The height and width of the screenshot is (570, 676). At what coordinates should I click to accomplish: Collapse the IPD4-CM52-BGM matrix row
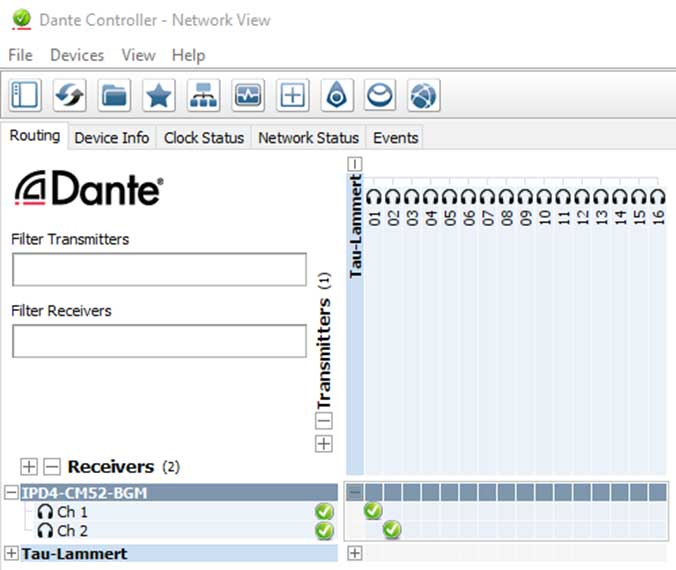[355, 492]
